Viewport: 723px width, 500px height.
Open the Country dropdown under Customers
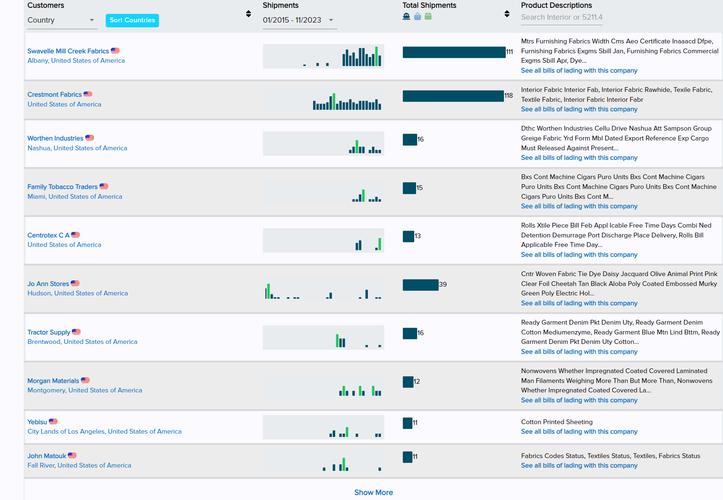point(62,20)
